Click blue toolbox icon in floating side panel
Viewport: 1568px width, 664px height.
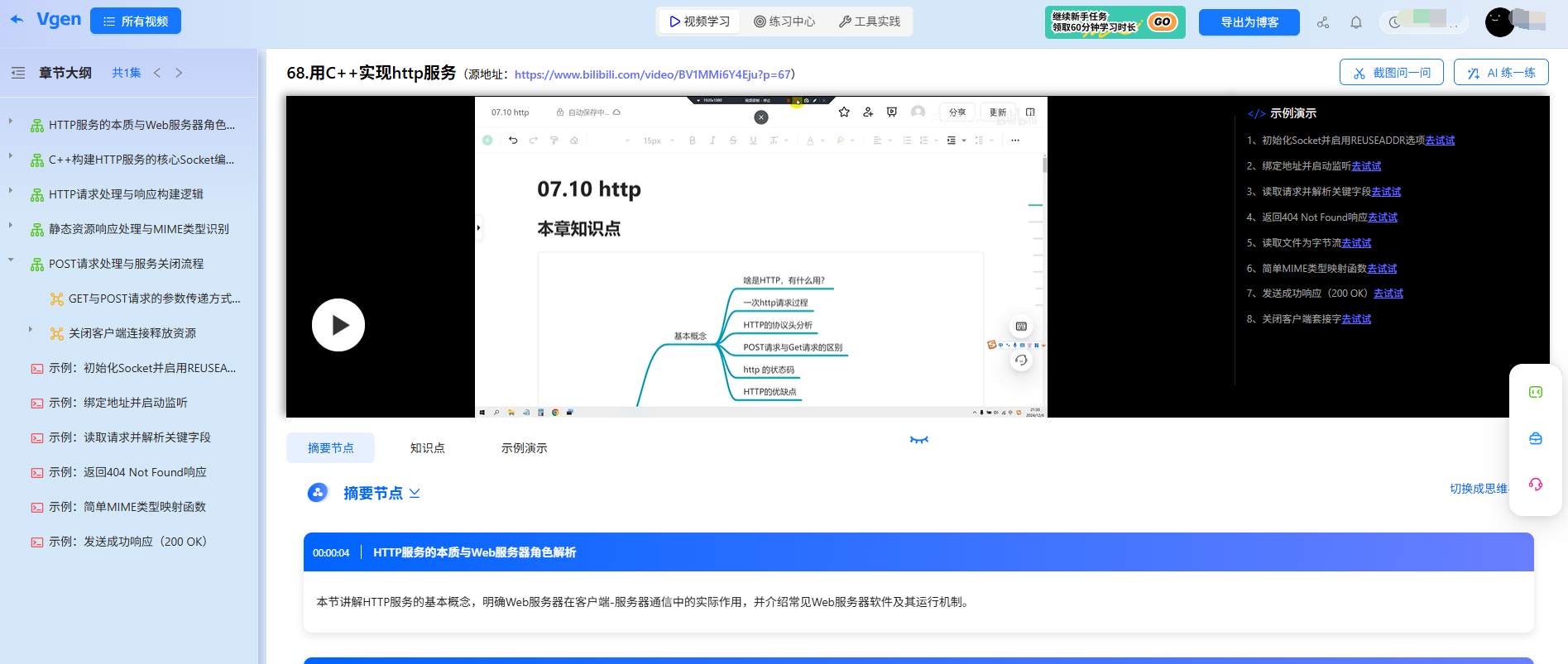[x=1536, y=438]
